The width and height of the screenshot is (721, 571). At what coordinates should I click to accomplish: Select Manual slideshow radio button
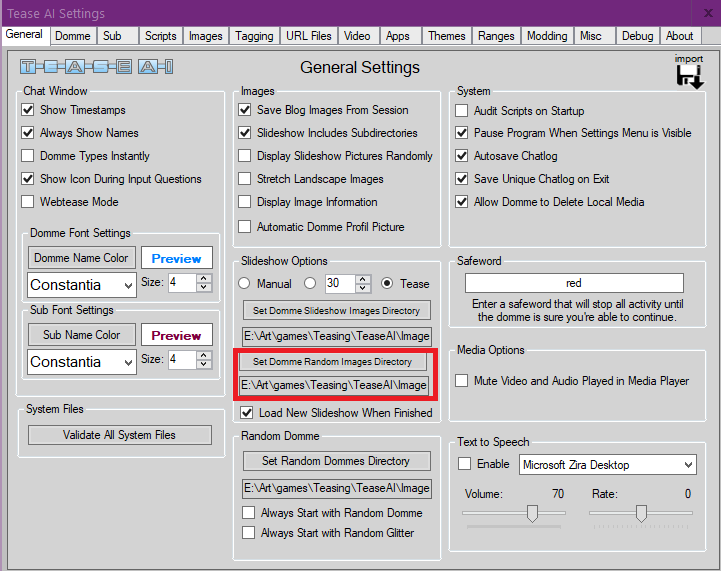click(x=244, y=283)
